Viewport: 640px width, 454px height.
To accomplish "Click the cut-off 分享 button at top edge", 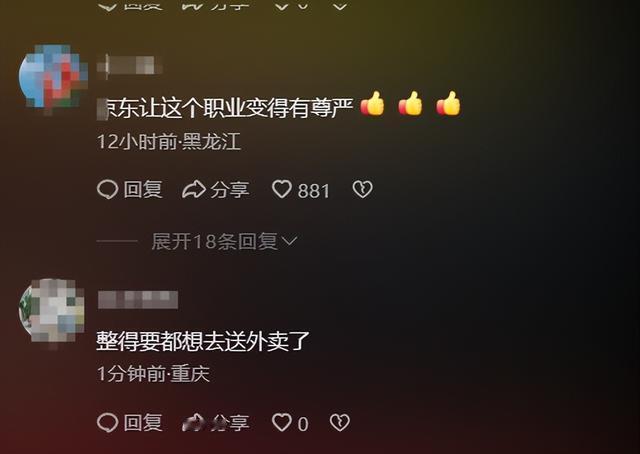I will click(x=216, y=5).
